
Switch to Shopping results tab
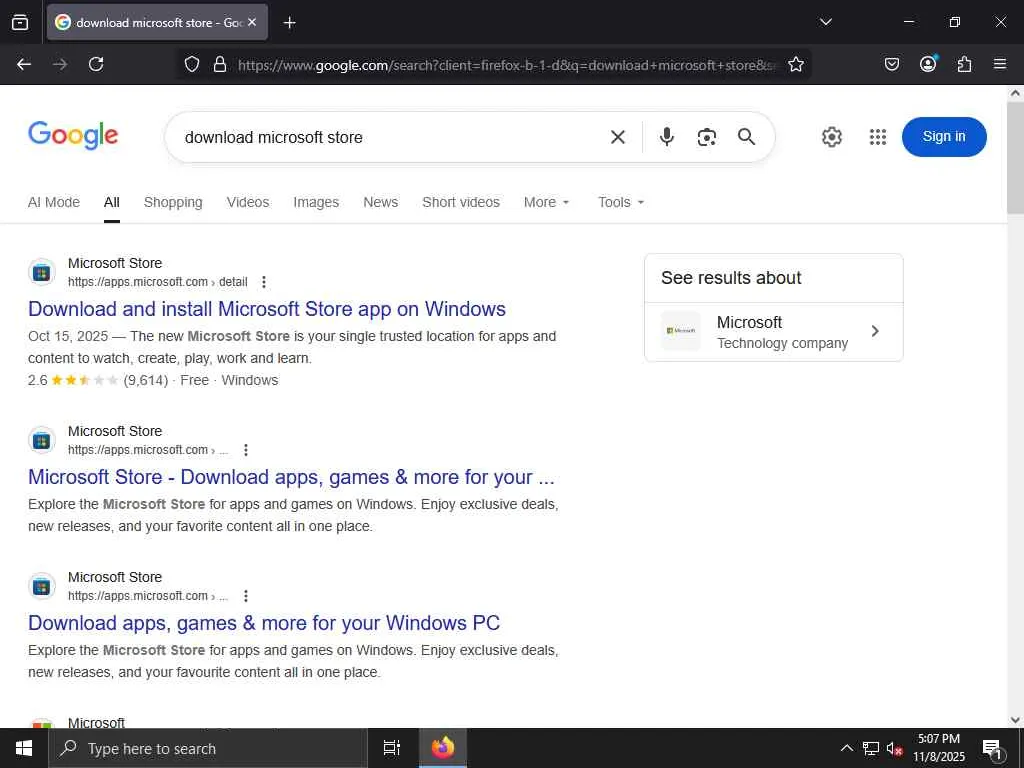click(x=173, y=202)
